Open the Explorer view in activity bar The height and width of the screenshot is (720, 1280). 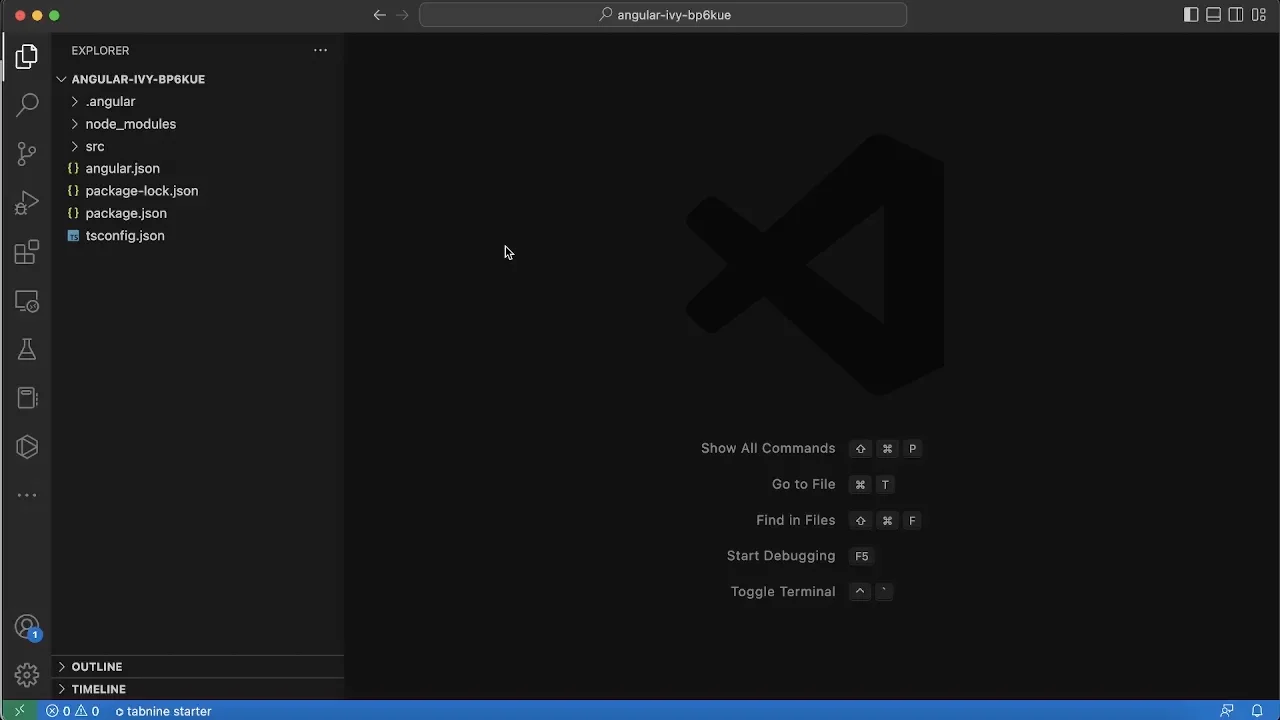tap(27, 57)
